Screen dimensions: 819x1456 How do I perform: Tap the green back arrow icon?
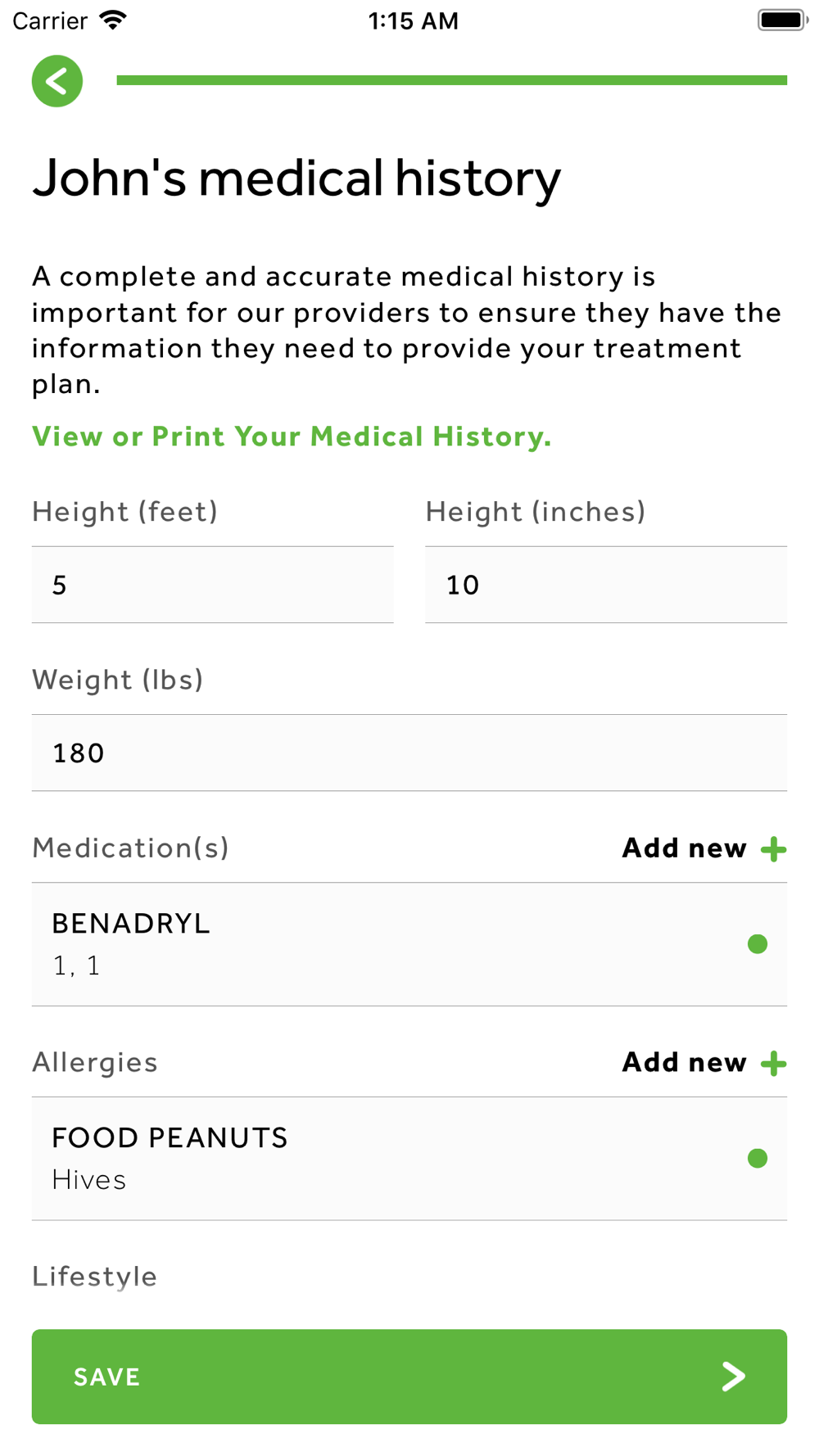tap(57, 81)
